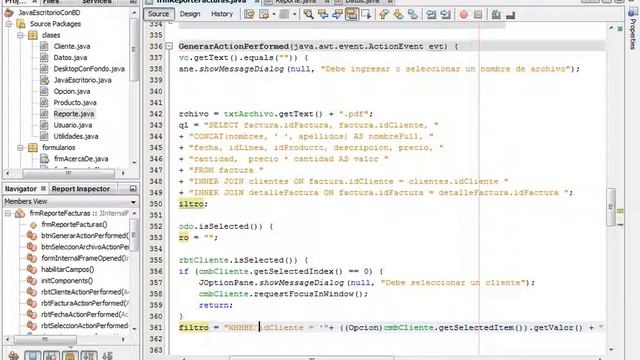
Task: Toggle Highlight Search in editor toolbar
Action: pyautogui.click(x=351, y=15)
